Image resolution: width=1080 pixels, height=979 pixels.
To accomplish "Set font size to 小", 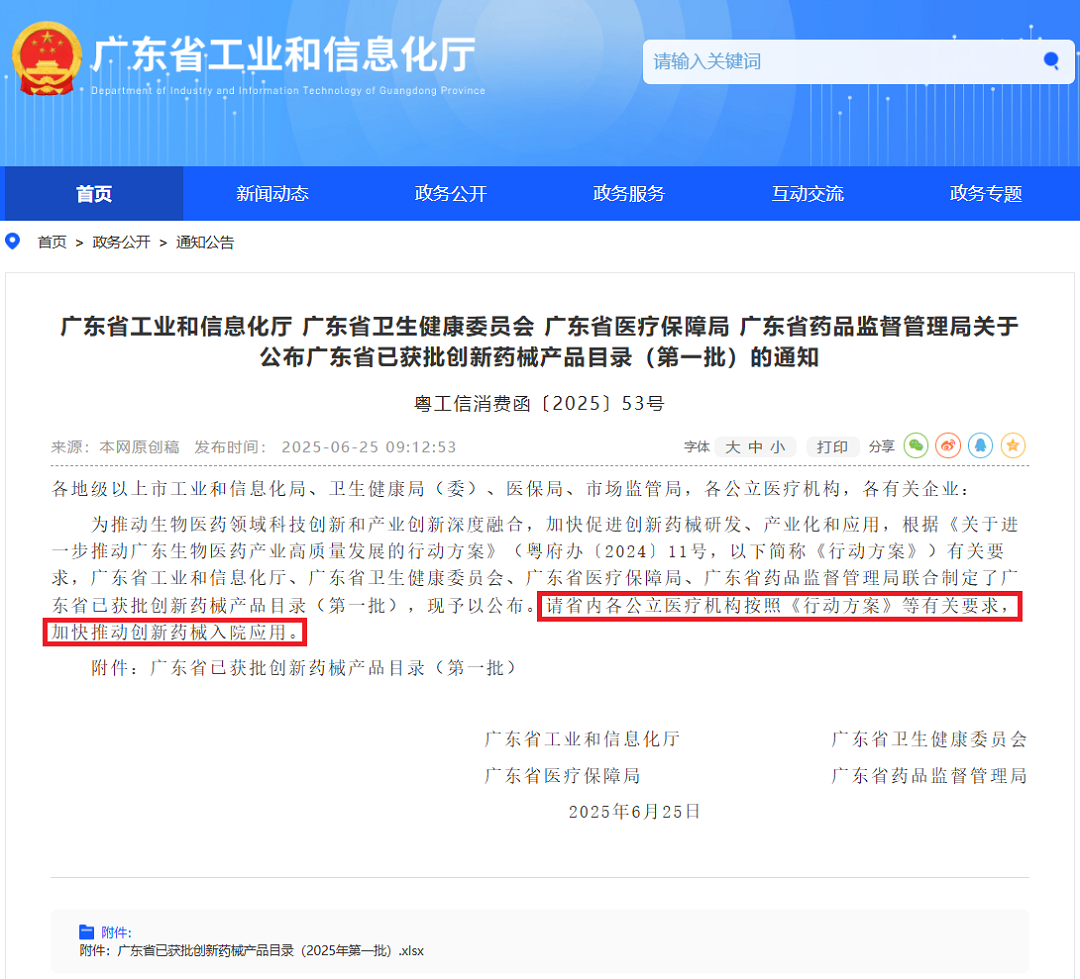I will [778, 447].
